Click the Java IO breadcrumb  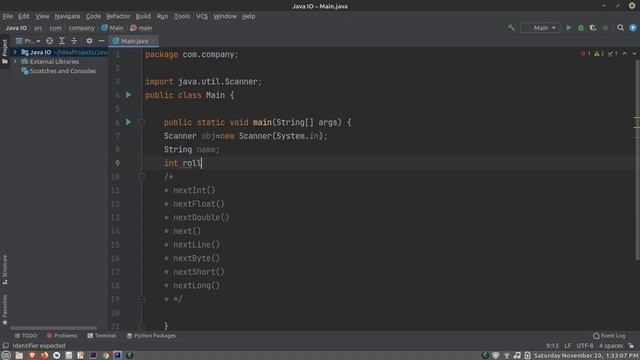point(16,28)
